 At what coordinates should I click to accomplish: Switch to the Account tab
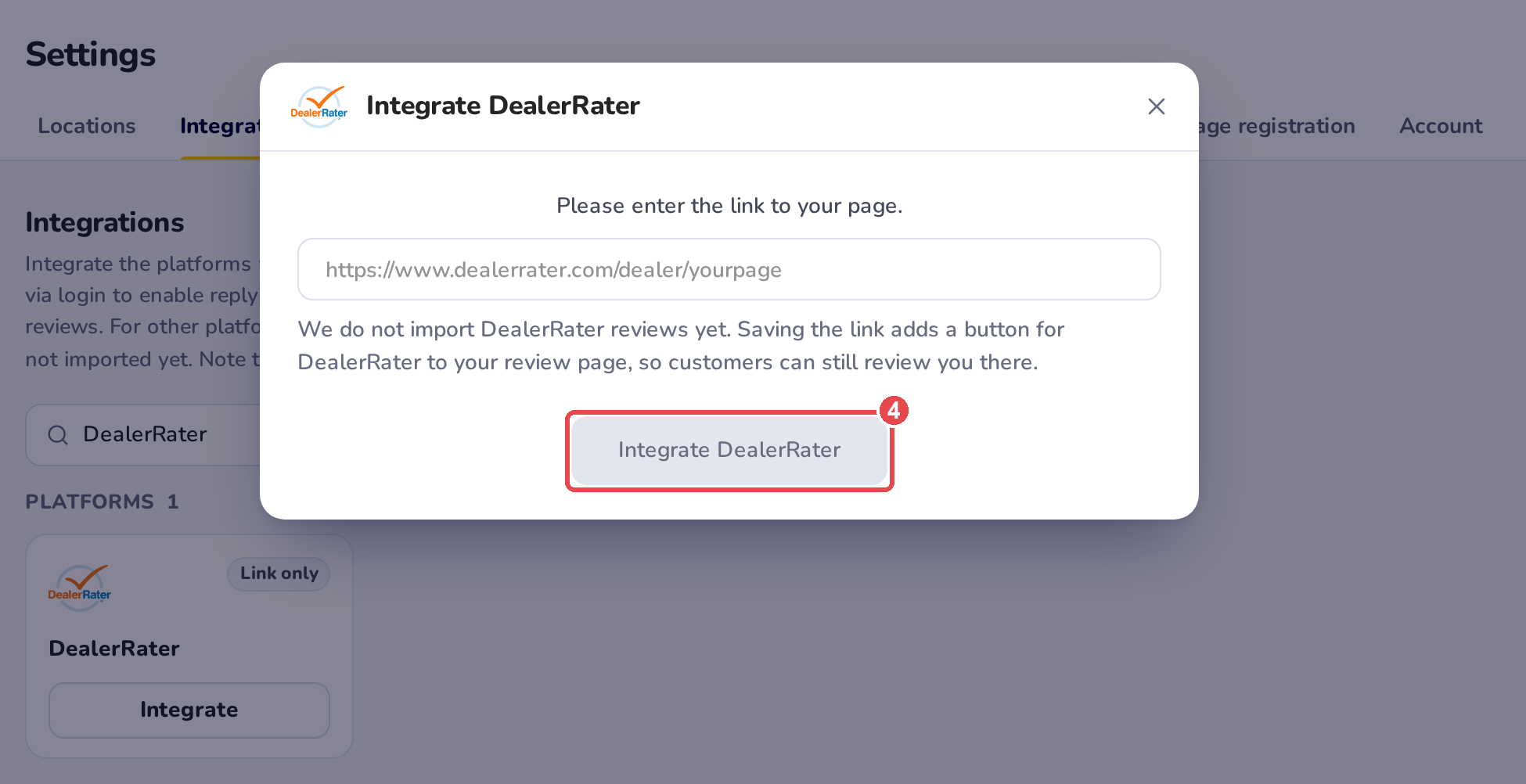(1441, 126)
